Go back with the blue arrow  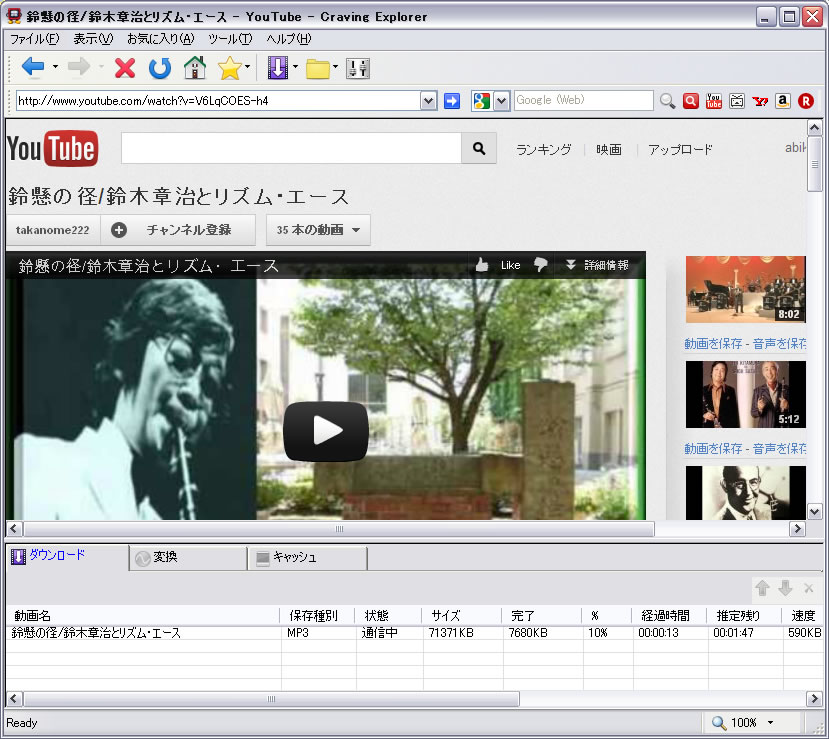(x=33, y=68)
